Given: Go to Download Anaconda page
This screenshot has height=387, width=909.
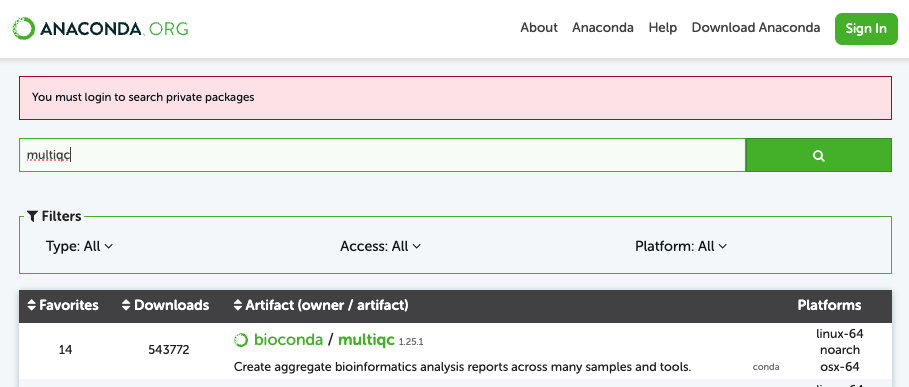Looking at the screenshot, I should 756,28.
